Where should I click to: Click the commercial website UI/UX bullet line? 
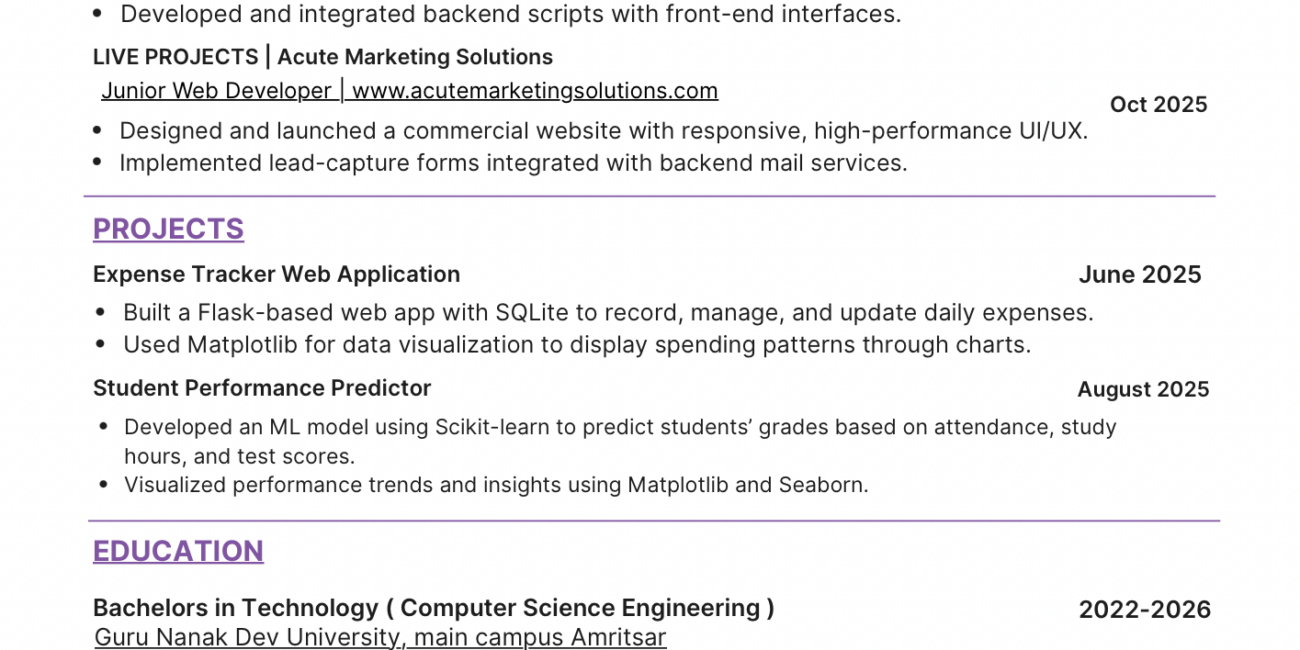point(603,131)
